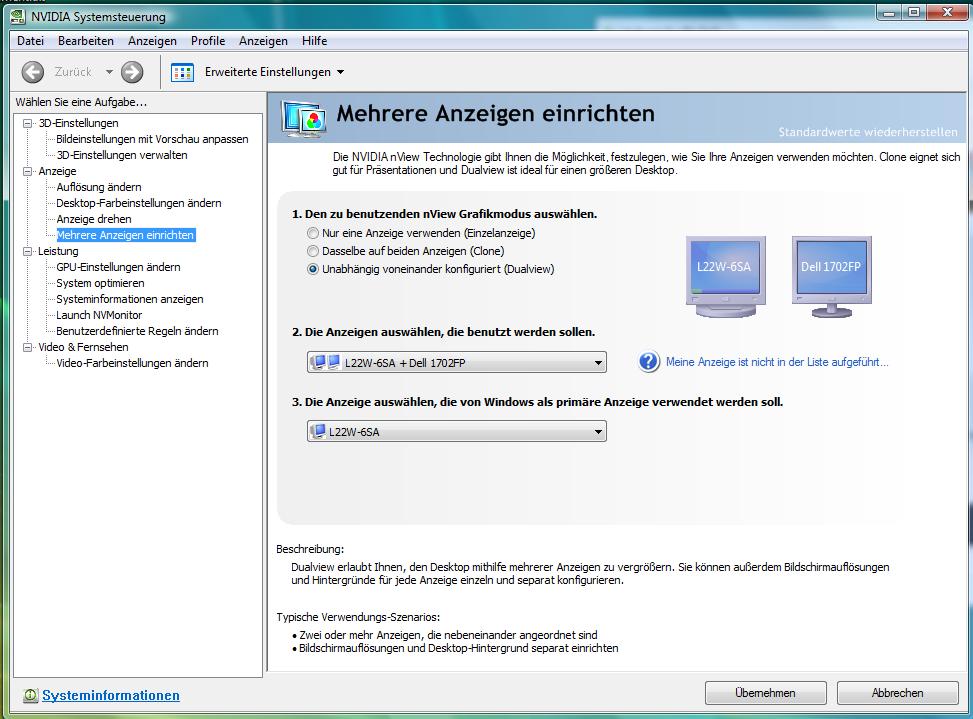Viewport: 973px width, 719px height.
Task: Open the Systeminformationen link
Action: point(110,695)
